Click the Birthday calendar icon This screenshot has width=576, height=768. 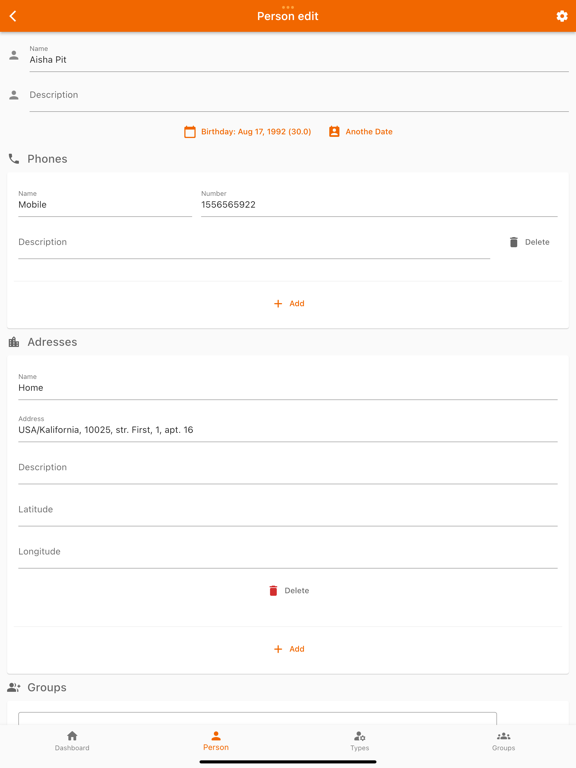(190, 132)
